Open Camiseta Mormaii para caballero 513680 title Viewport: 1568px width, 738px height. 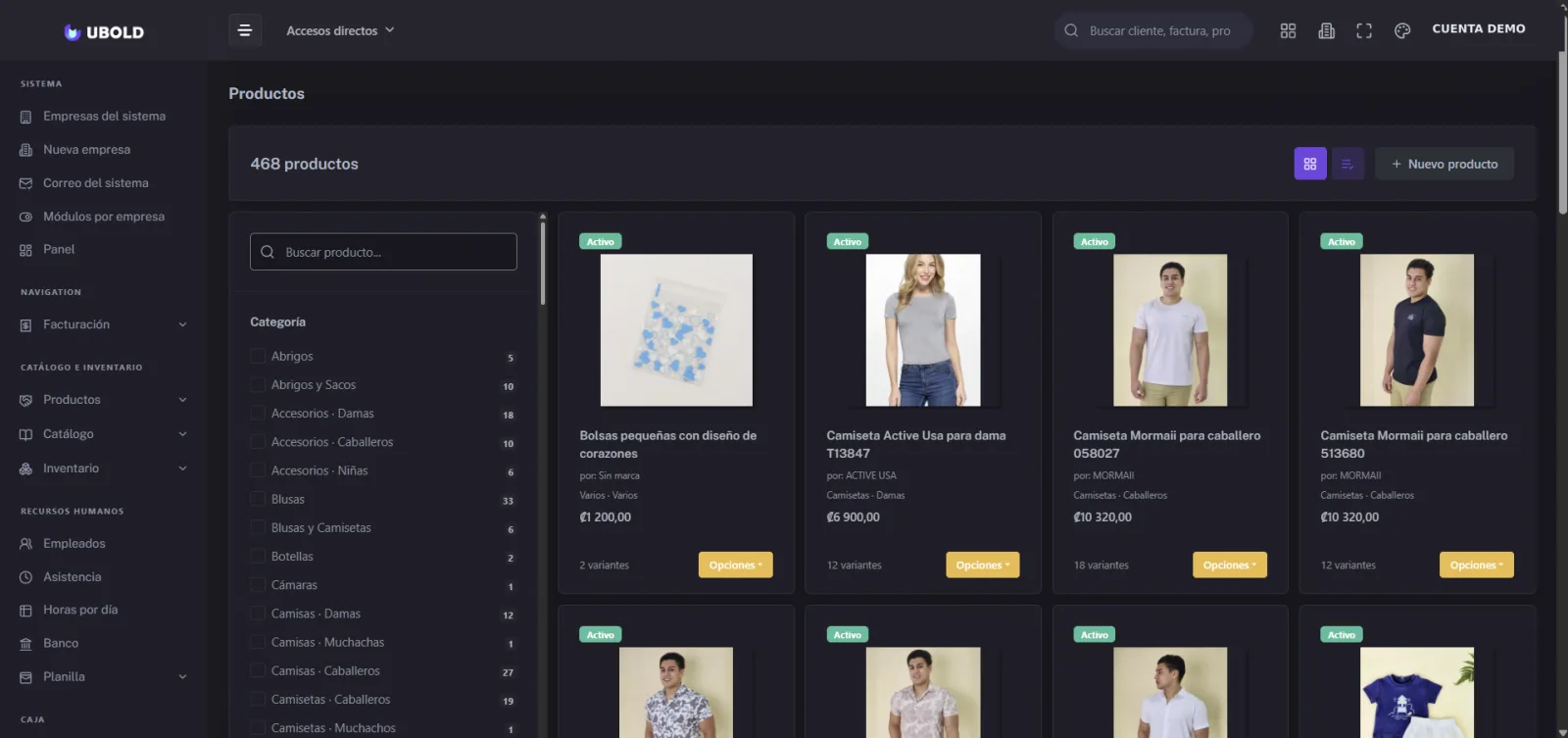click(1413, 445)
